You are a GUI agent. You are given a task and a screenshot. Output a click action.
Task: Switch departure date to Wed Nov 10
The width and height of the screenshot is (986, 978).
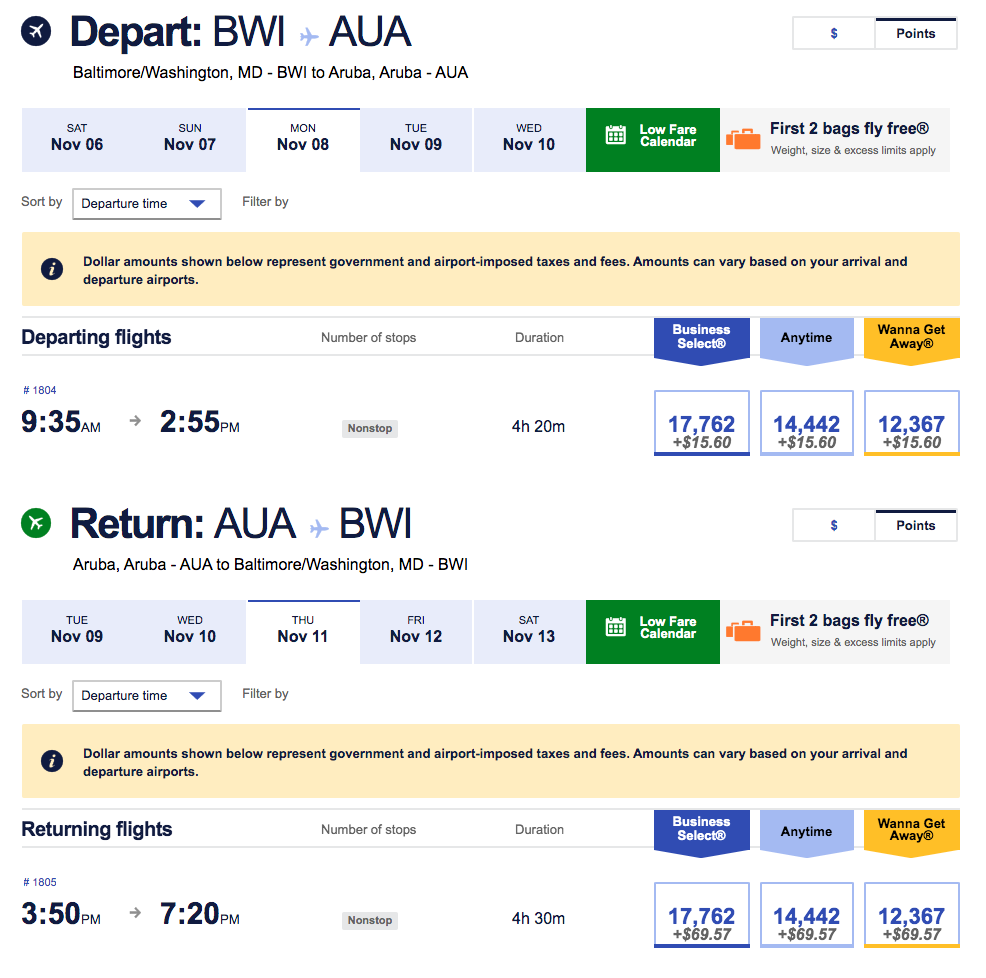[529, 140]
